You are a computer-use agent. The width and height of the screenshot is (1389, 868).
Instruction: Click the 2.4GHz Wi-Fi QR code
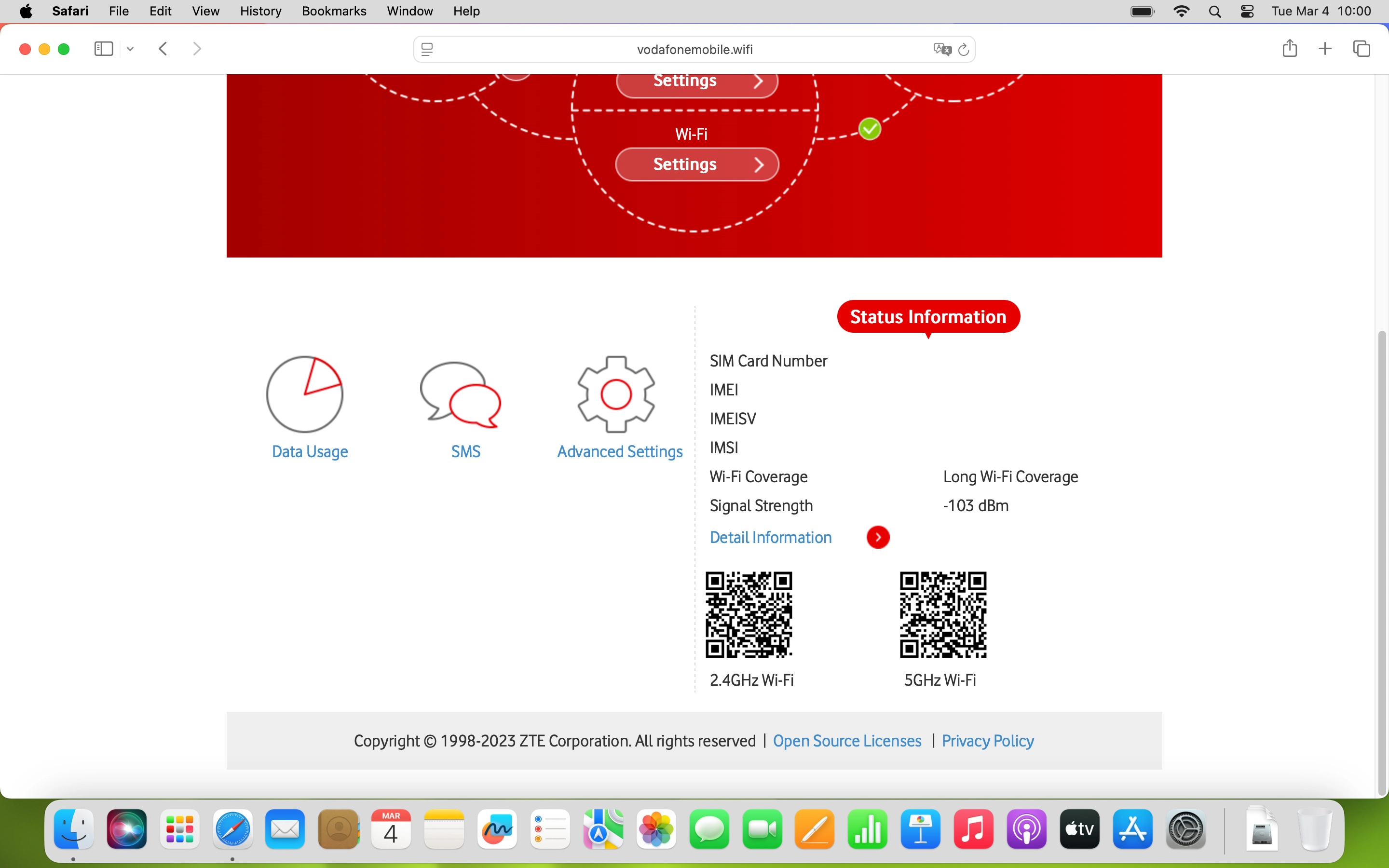click(749, 614)
